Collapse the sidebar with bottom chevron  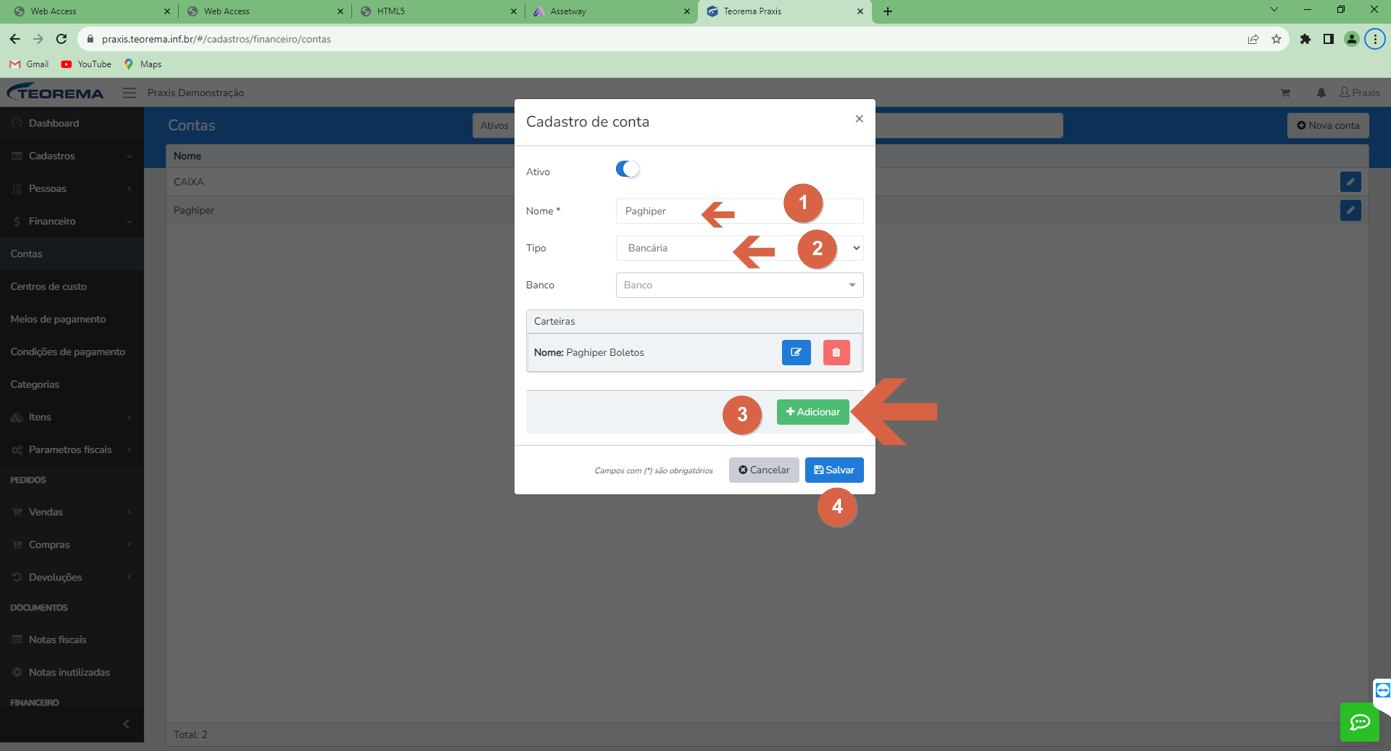pyautogui.click(x=126, y=724)
